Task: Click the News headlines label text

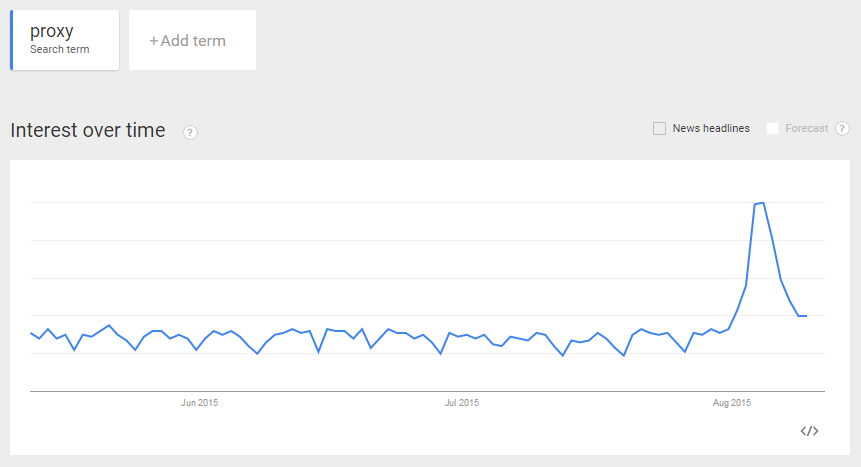Action: coord(711,128)
